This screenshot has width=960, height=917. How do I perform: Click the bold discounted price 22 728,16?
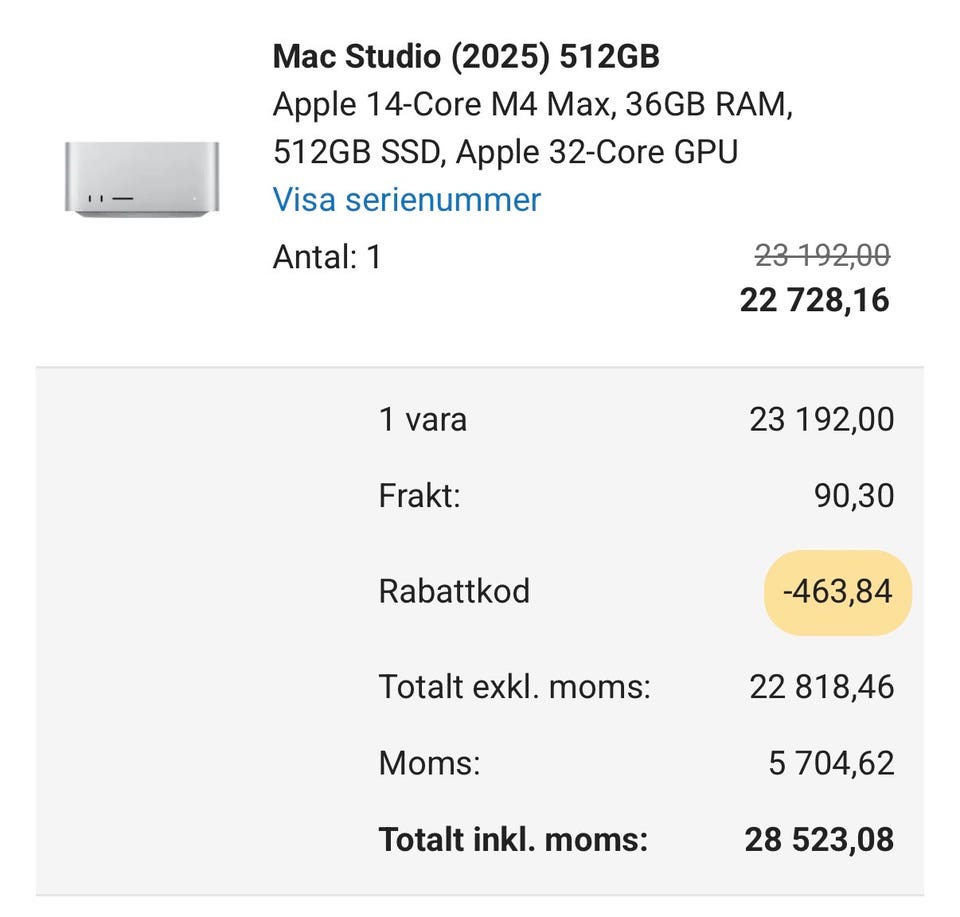(814, 299)
